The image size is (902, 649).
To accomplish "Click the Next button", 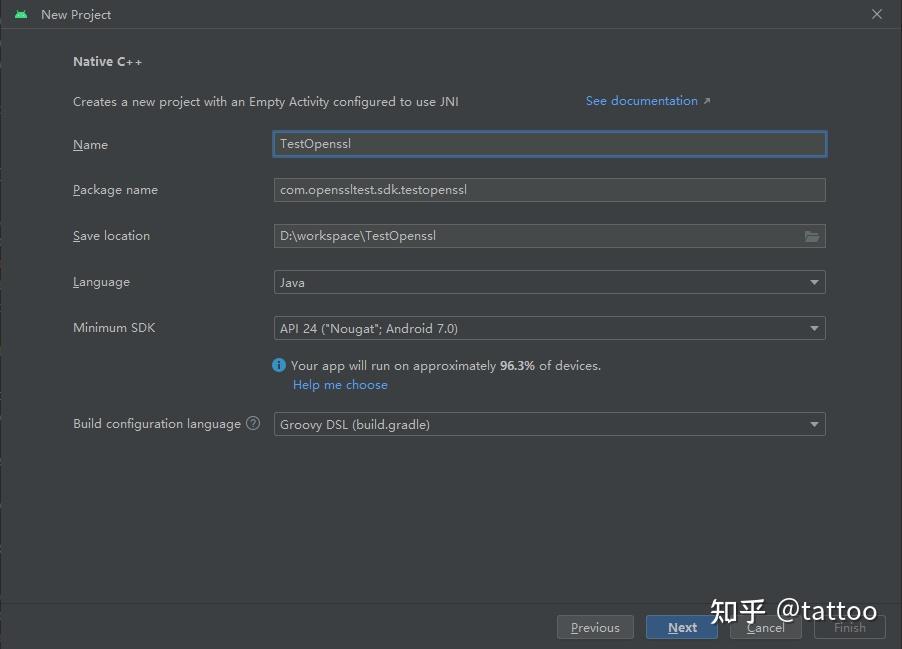I will (682, 627).
